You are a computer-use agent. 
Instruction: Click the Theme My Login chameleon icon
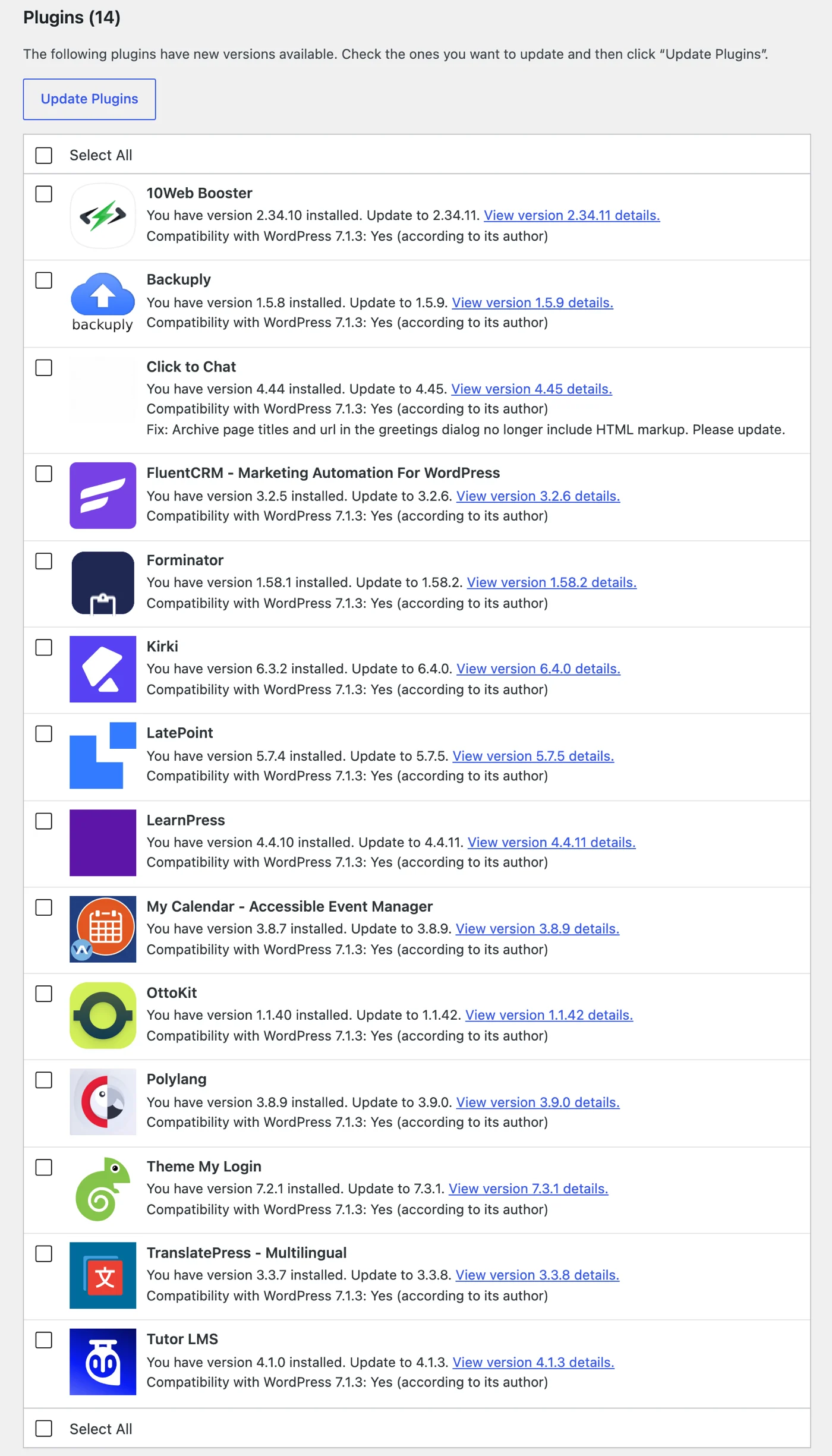103,1189
